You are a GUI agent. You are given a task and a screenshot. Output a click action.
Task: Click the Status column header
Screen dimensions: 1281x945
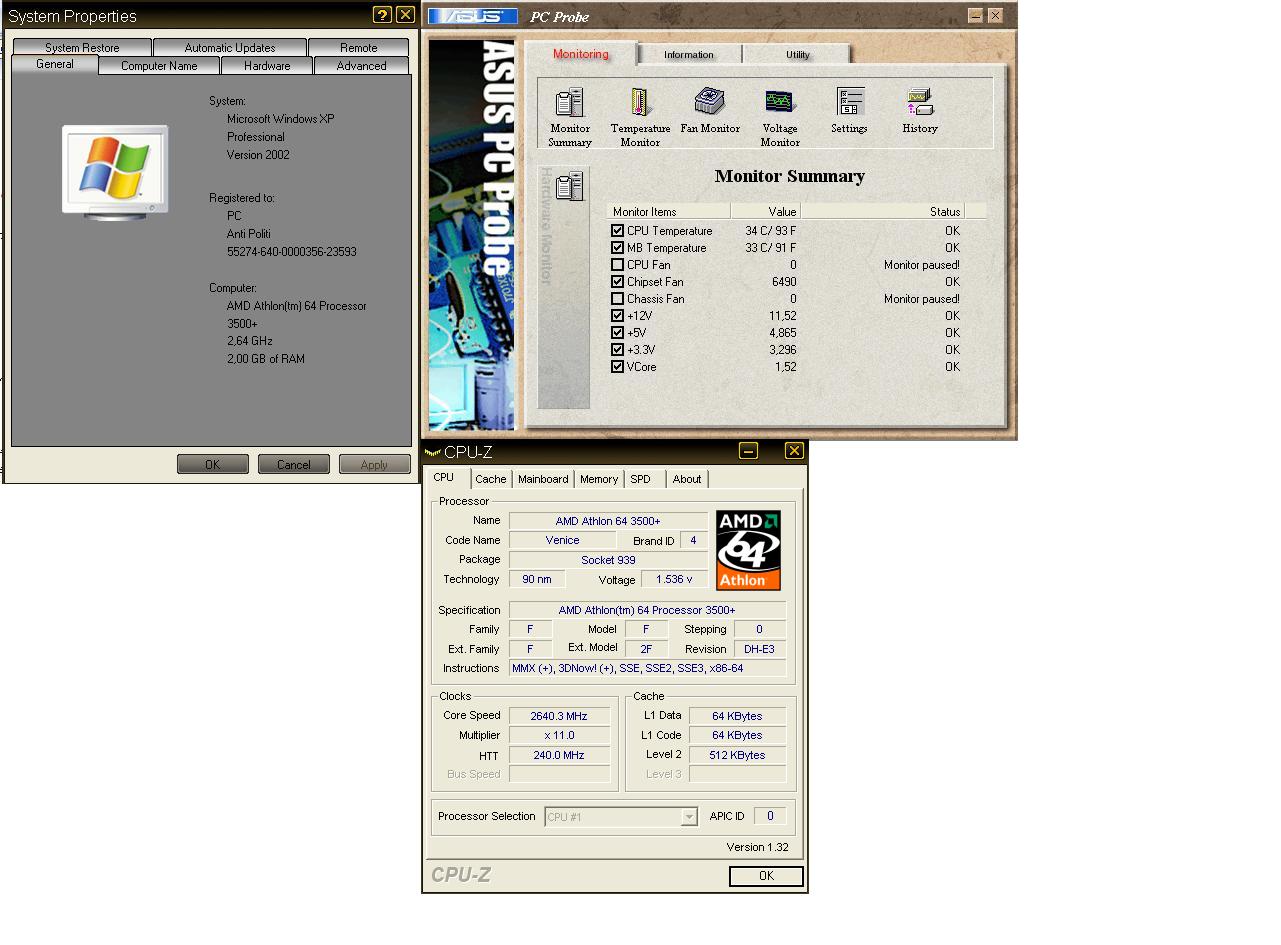tap(882, 211)
